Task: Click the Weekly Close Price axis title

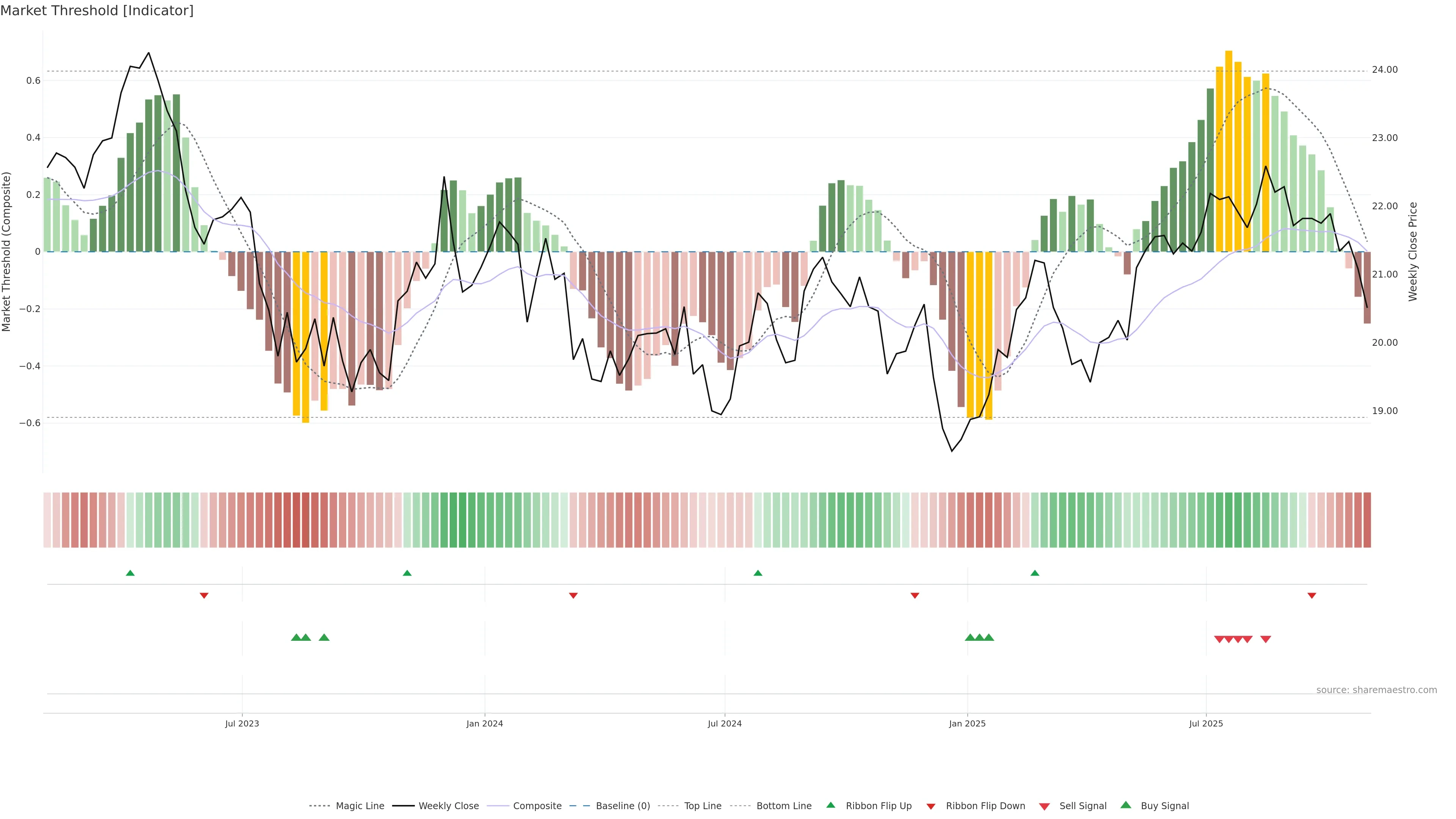Action: coord(1413,251)
